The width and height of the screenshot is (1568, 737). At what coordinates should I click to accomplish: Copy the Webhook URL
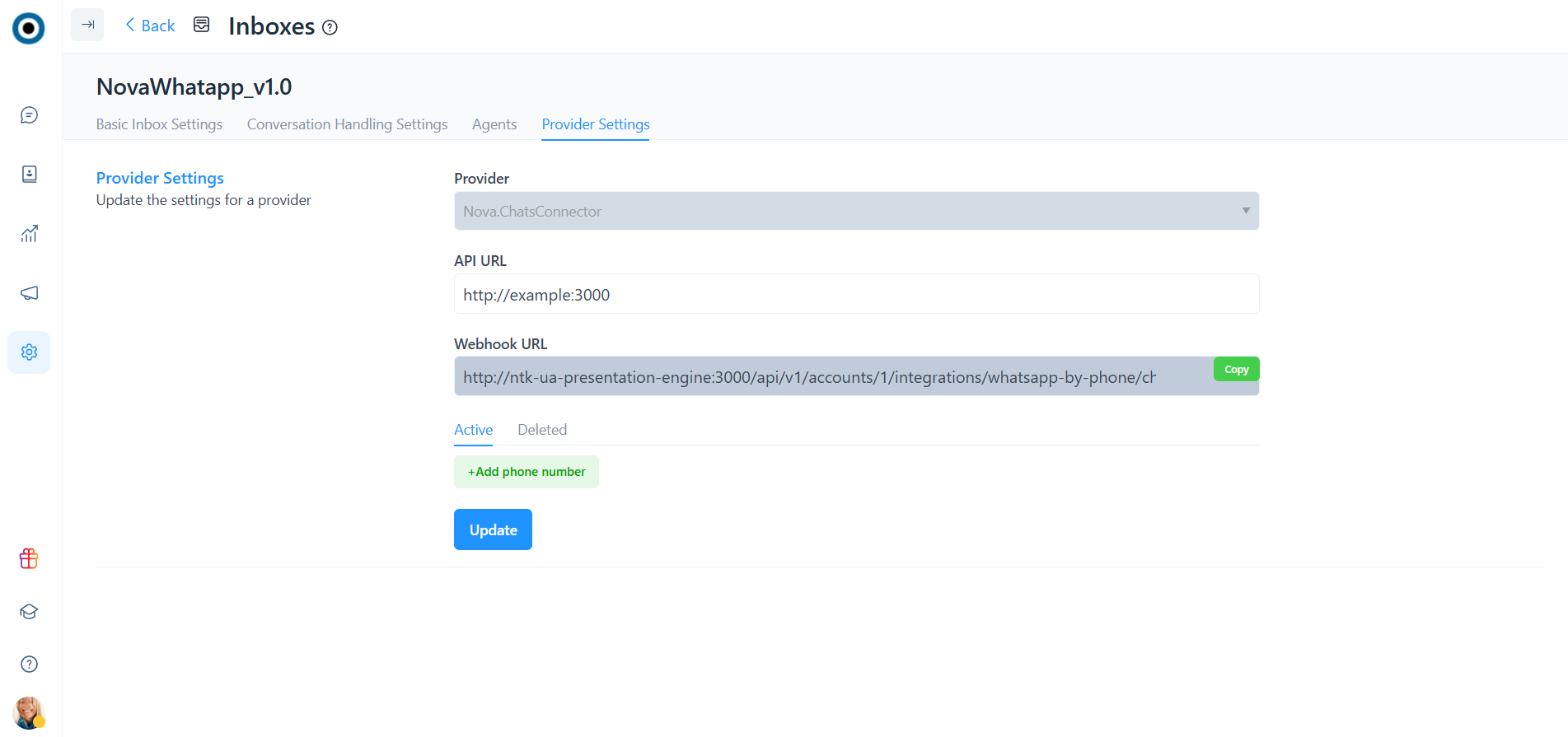pos(1236,369)
